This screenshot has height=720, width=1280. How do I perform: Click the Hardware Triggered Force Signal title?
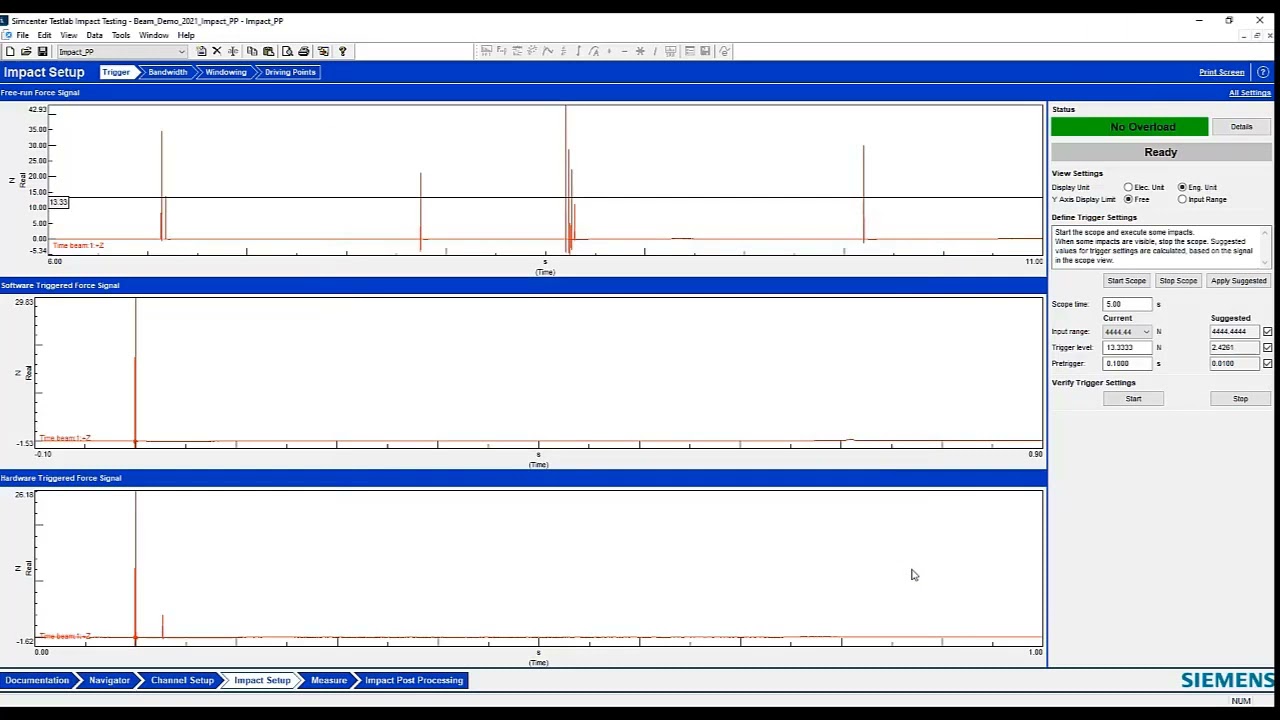click(61, 478)
